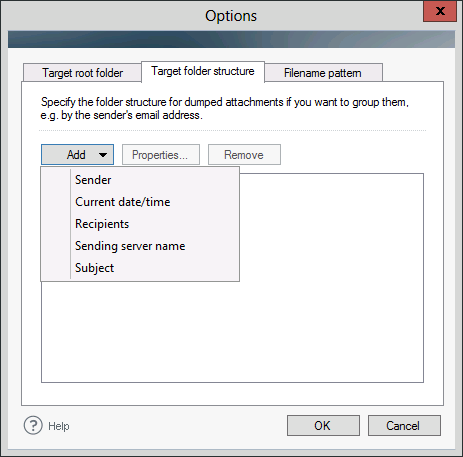
Task: Select Sending server name menu entry
Action: [x=140, y=246]
